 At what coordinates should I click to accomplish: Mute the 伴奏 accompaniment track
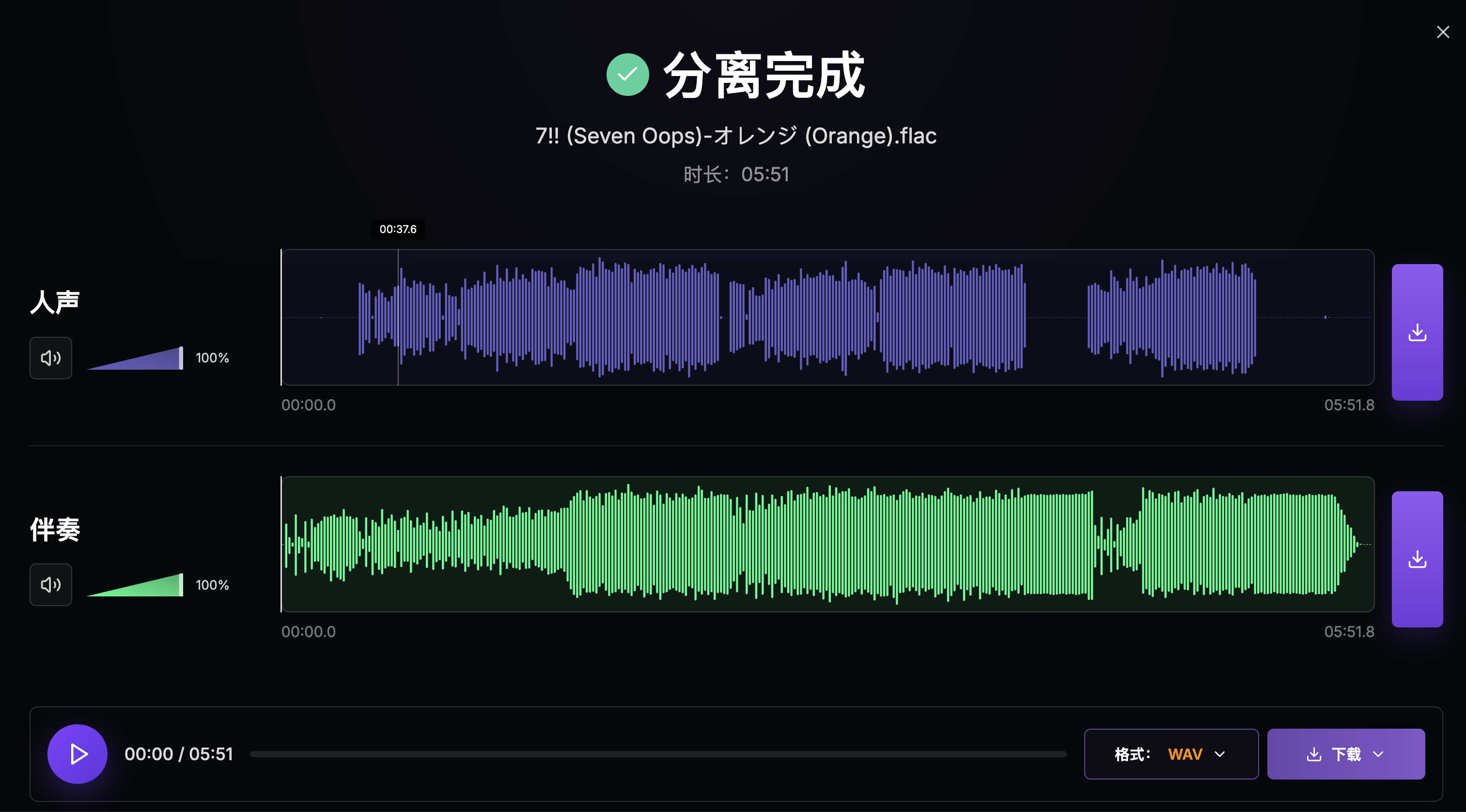tap(51, 585)
